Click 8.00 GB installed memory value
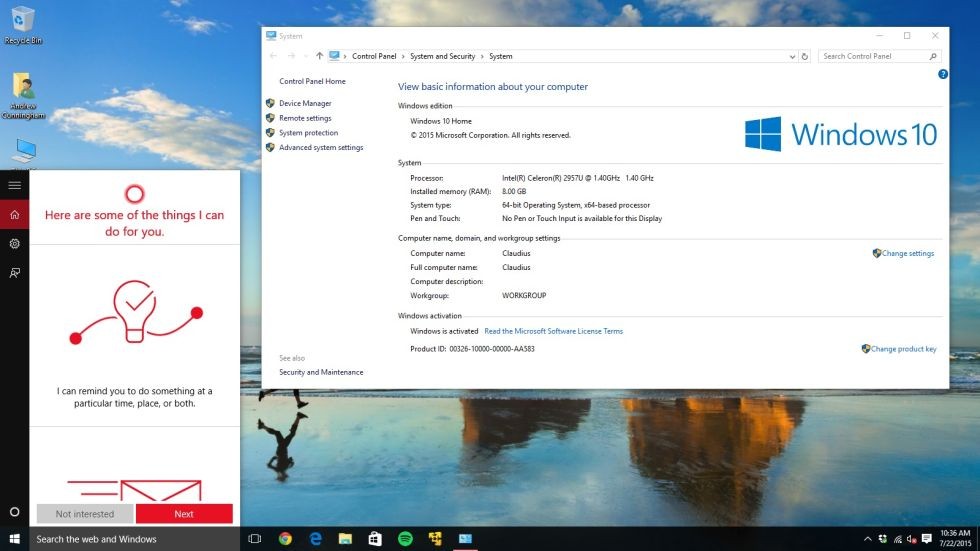Image resolution: width=980 pixels, height=551 pixels. [514, 191]
